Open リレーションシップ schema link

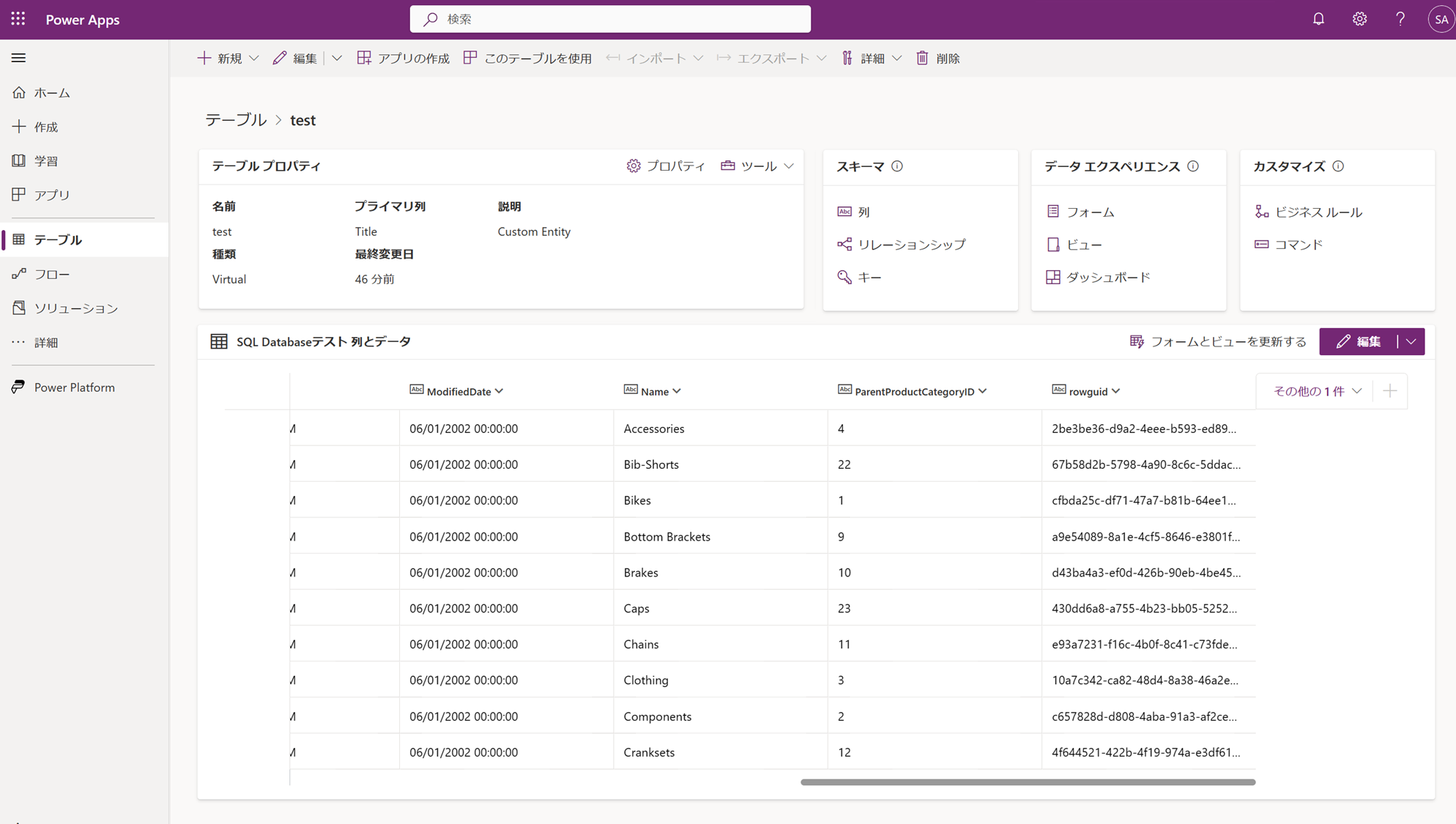911,245
